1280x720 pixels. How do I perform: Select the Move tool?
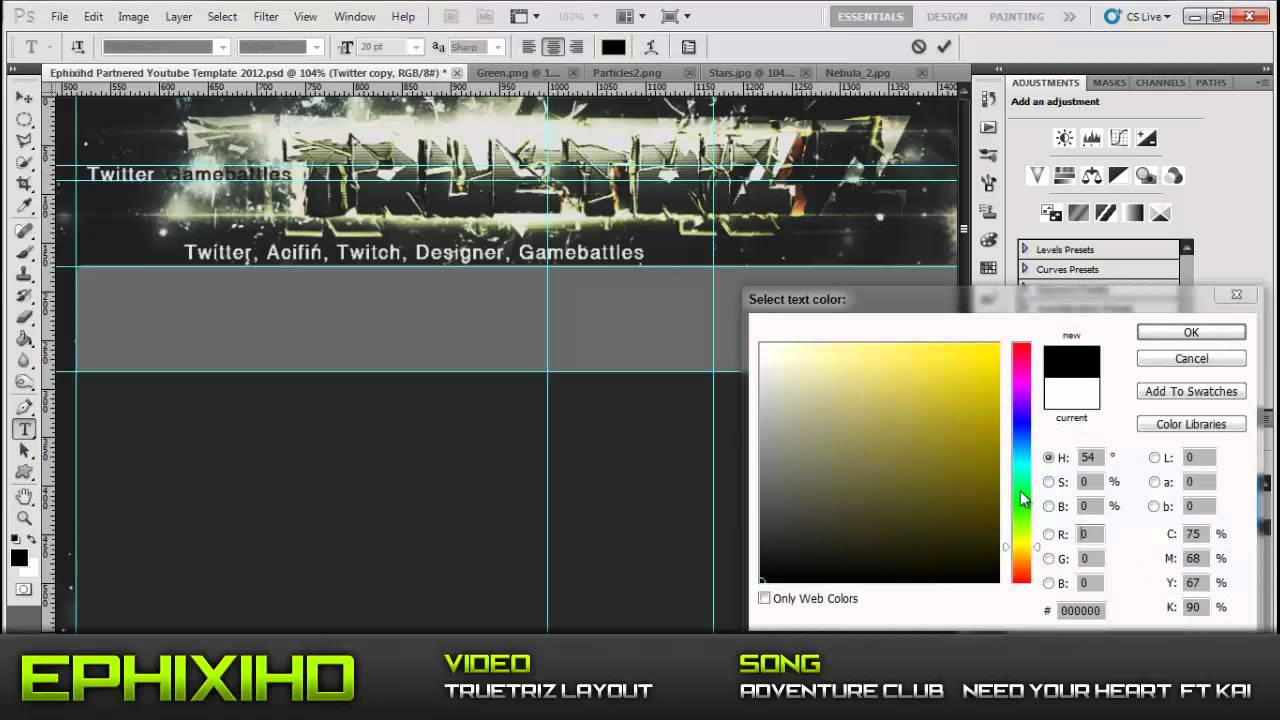pos(24,98)
